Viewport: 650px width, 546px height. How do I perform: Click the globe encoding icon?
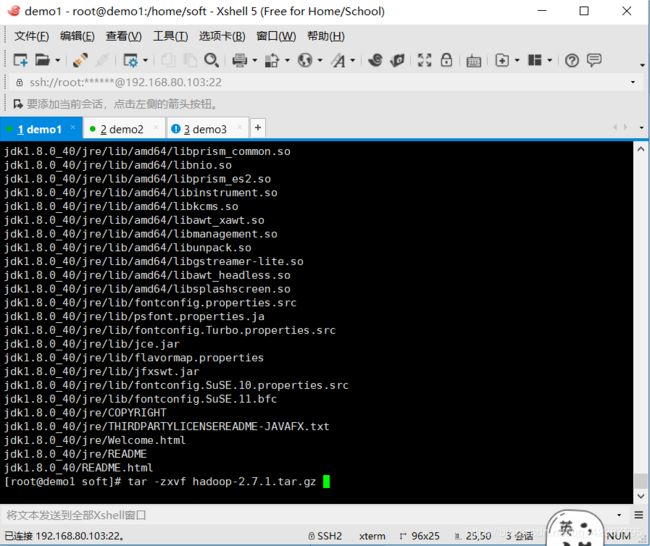[x=305, y=61]
